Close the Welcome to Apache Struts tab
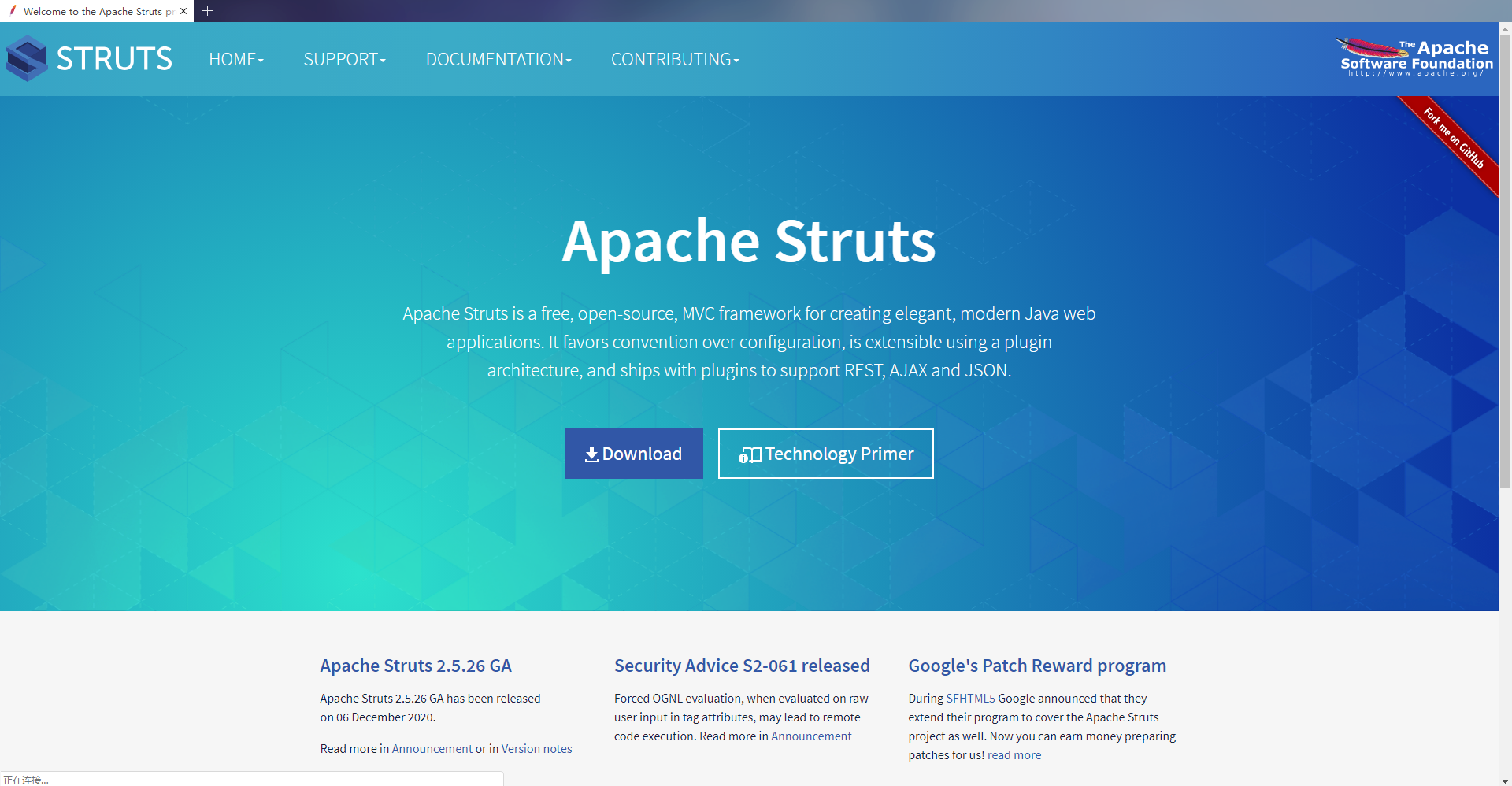Viewport: 1512px width, 786px height. point(183,11)
